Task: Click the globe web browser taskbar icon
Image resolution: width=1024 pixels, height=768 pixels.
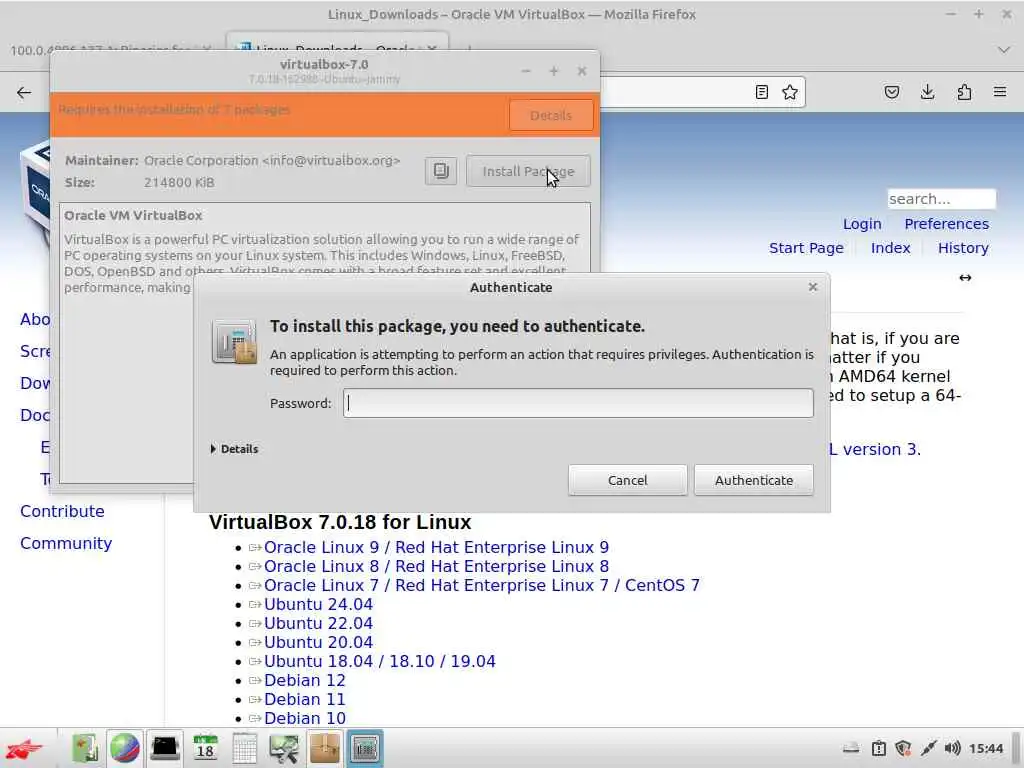Action: pyautogui.click(x=125, y=748)
